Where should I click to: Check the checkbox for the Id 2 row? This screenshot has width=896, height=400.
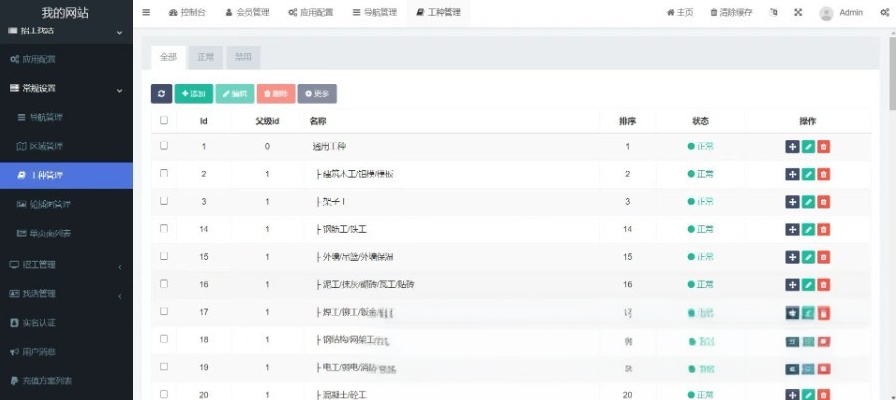point(164,173)
